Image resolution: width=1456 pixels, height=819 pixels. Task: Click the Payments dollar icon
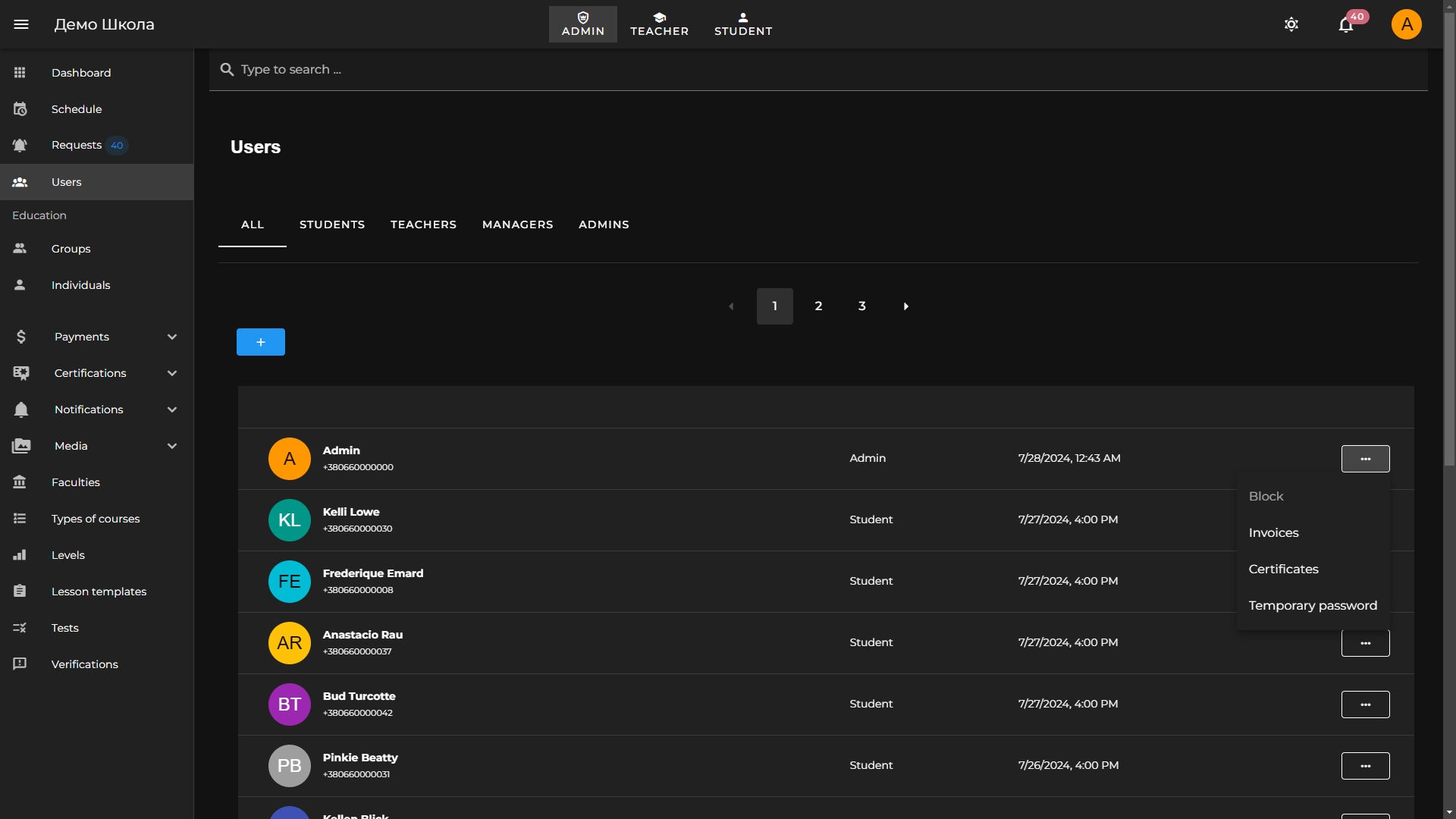tap(21, 337)
